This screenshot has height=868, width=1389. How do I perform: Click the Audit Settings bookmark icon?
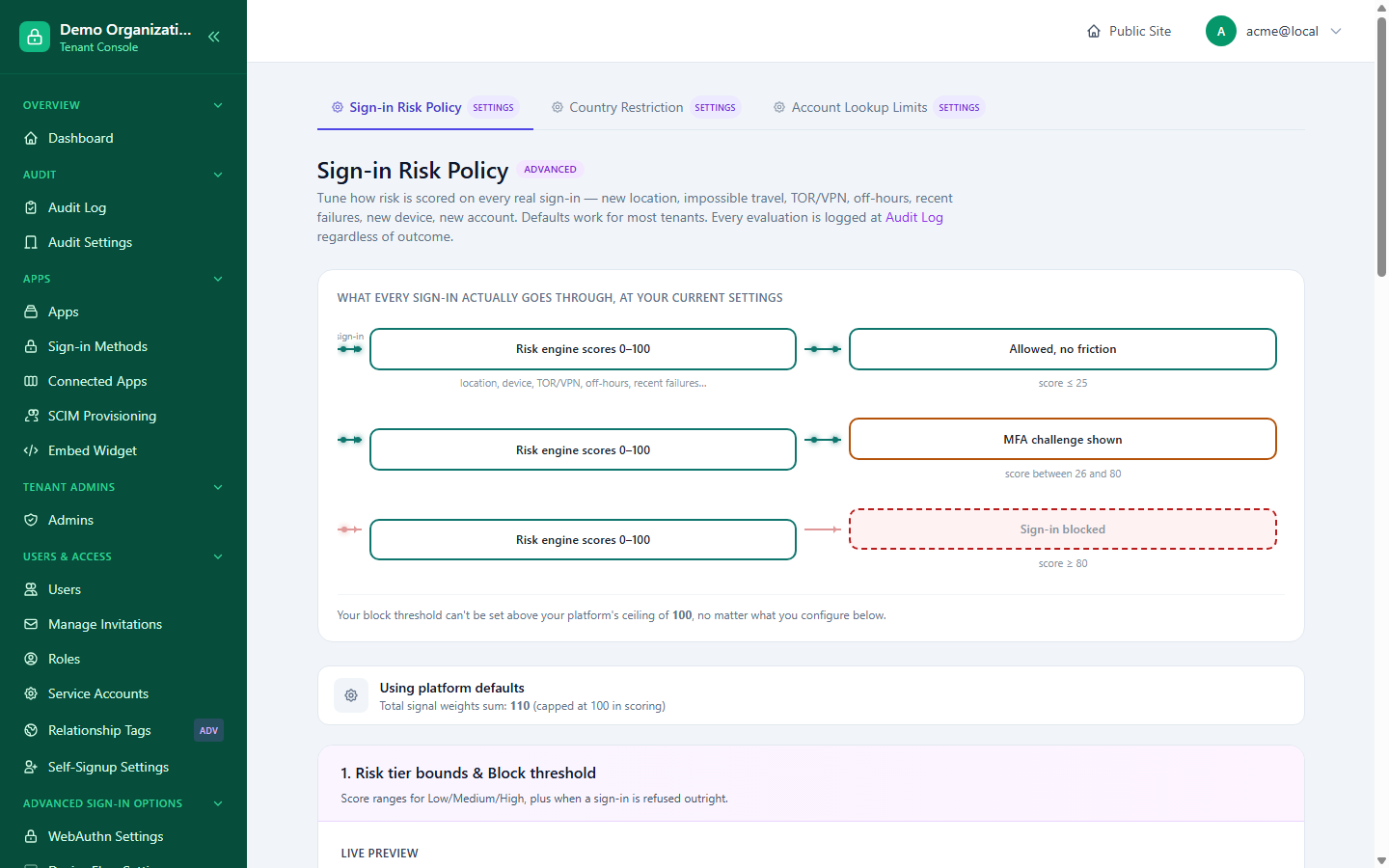tap(31, 242)
